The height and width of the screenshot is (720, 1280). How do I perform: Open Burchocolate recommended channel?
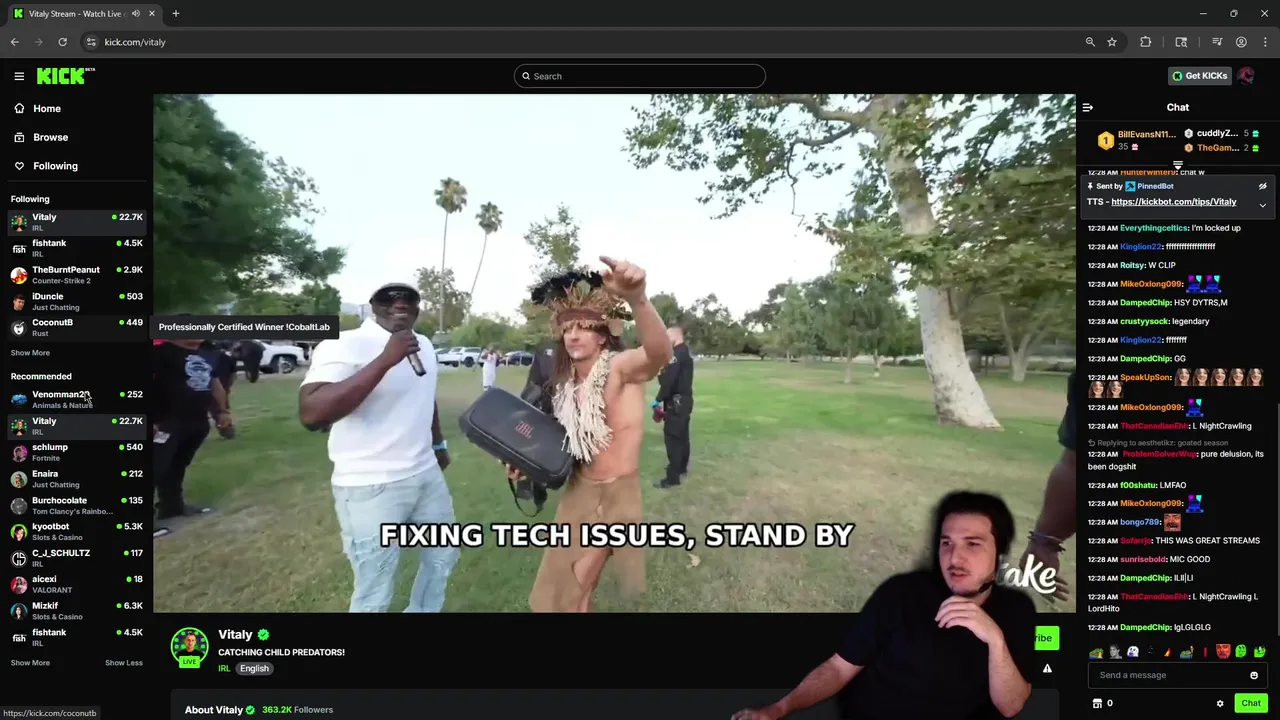77,505
